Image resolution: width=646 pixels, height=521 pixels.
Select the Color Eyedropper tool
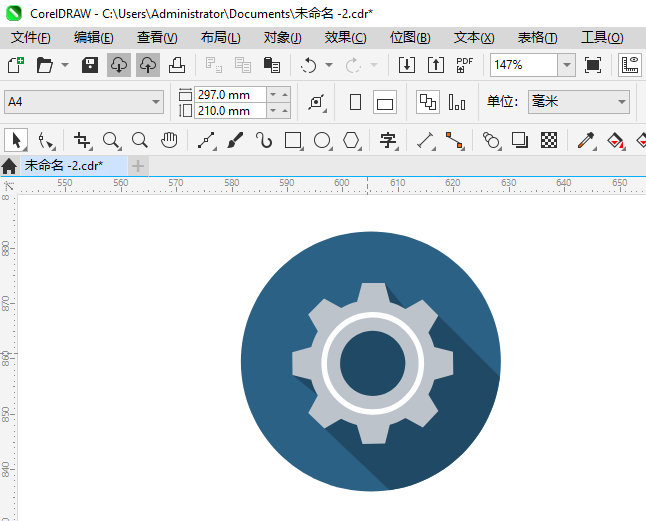tap(586, 140)
